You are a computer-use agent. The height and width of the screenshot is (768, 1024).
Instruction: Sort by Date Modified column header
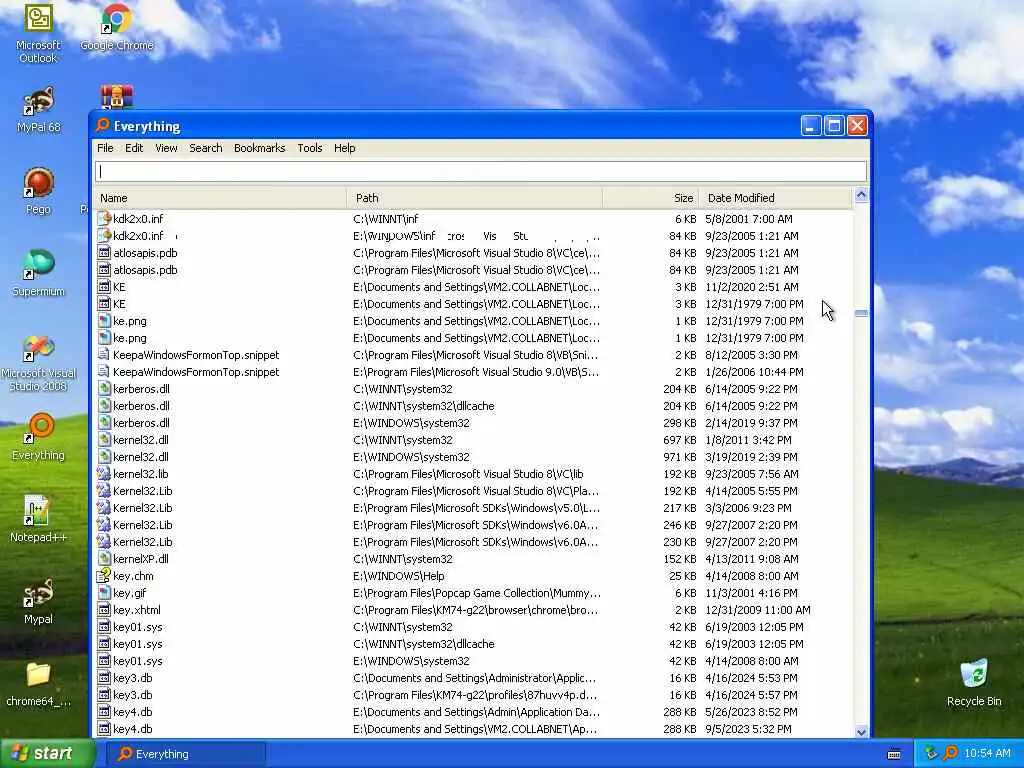775,198
